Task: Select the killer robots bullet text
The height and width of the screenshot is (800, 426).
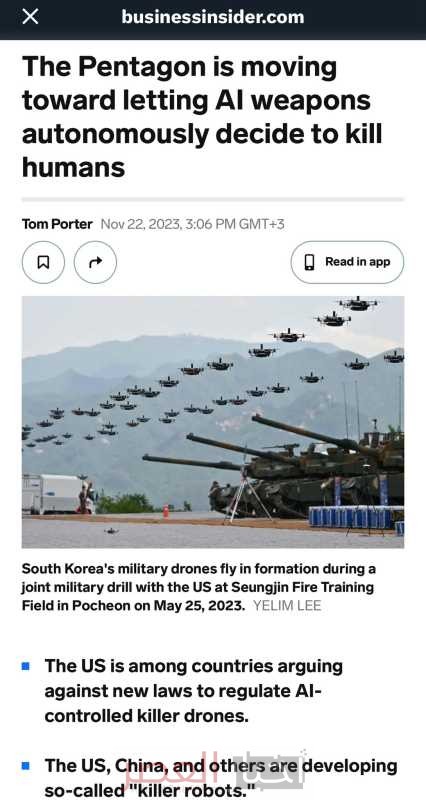Action: point(221,778)
